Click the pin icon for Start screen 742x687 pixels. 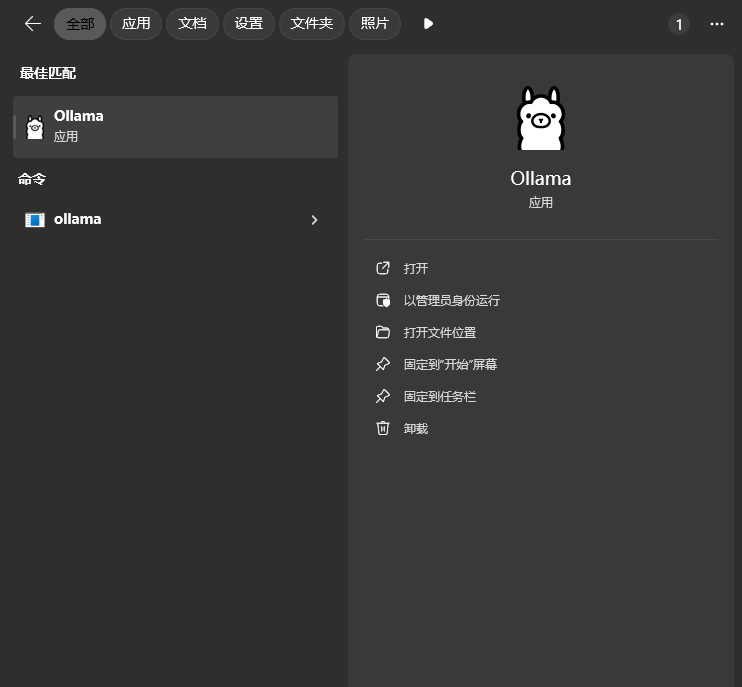coord(383,364)
